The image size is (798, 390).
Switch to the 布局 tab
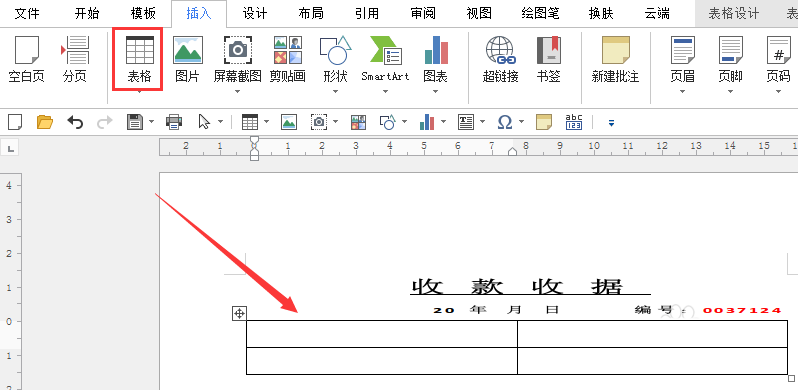311,13
